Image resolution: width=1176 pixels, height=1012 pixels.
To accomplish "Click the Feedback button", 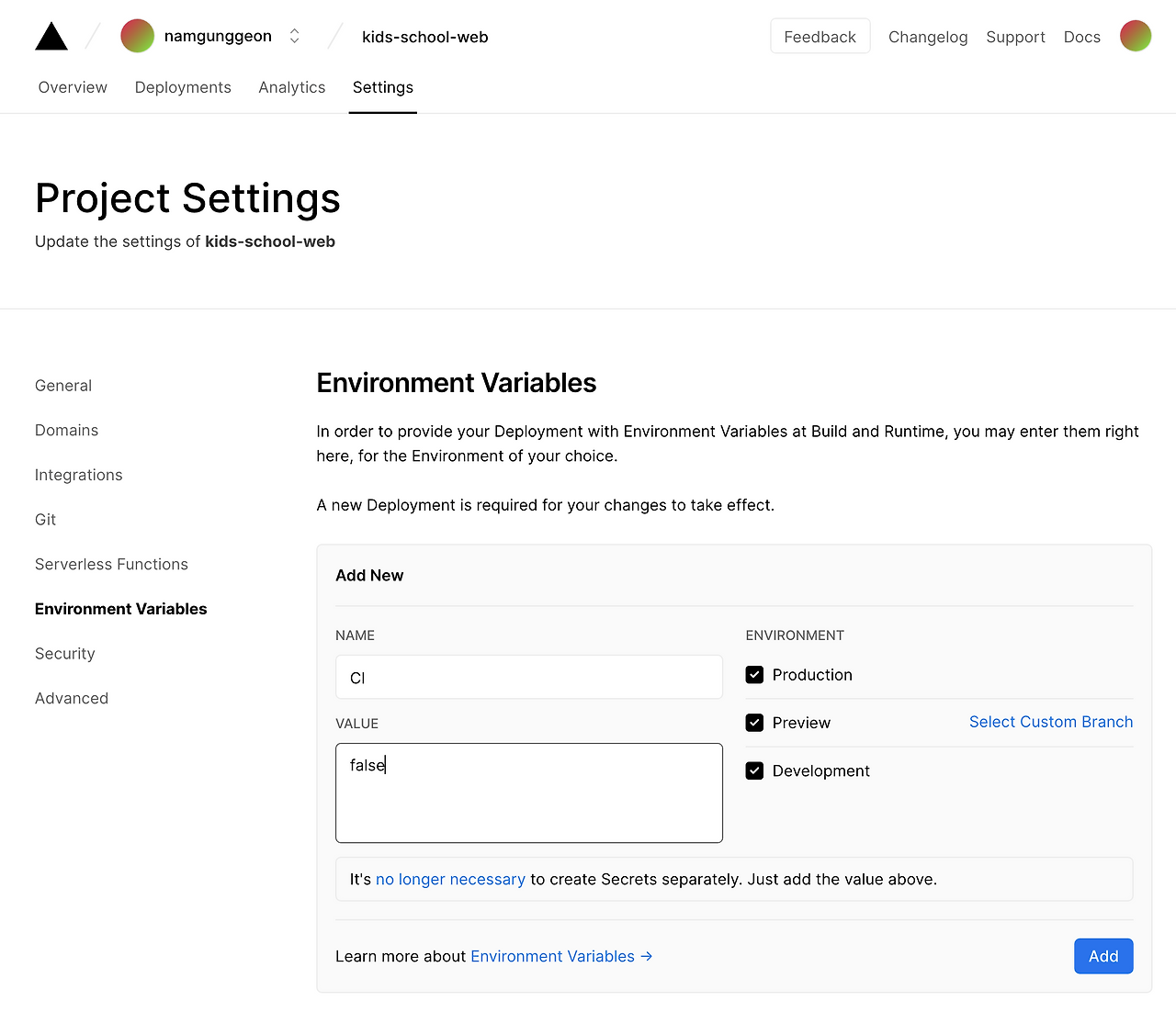I will click(x=820, y=36).
